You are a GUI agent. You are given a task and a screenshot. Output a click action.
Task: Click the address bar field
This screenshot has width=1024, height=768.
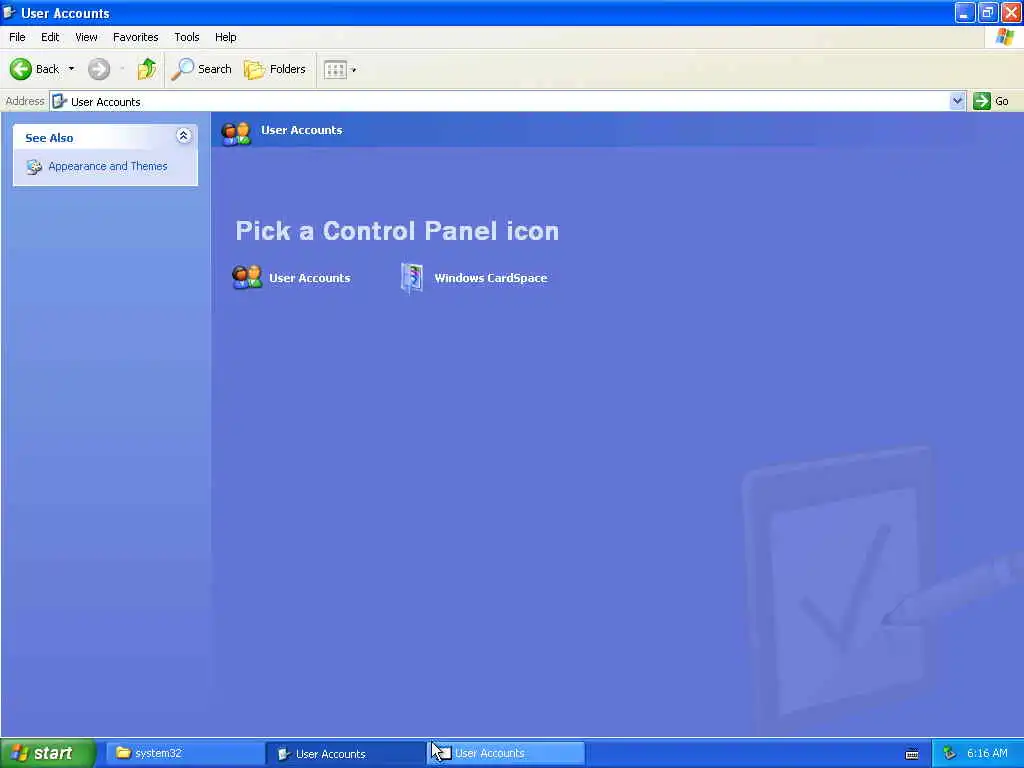(x=500, y=101)
